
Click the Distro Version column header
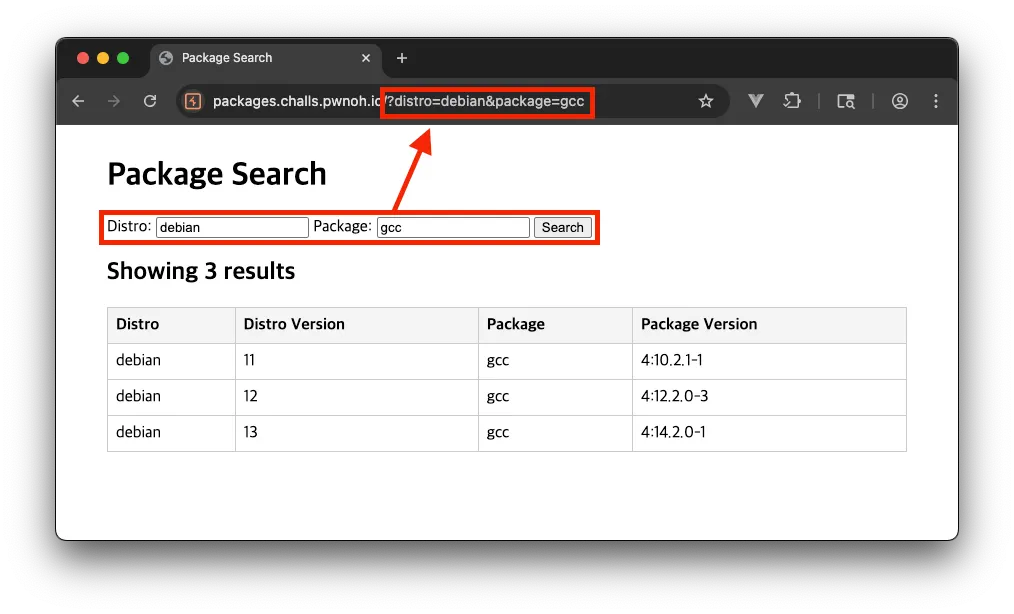coord(294,324)
